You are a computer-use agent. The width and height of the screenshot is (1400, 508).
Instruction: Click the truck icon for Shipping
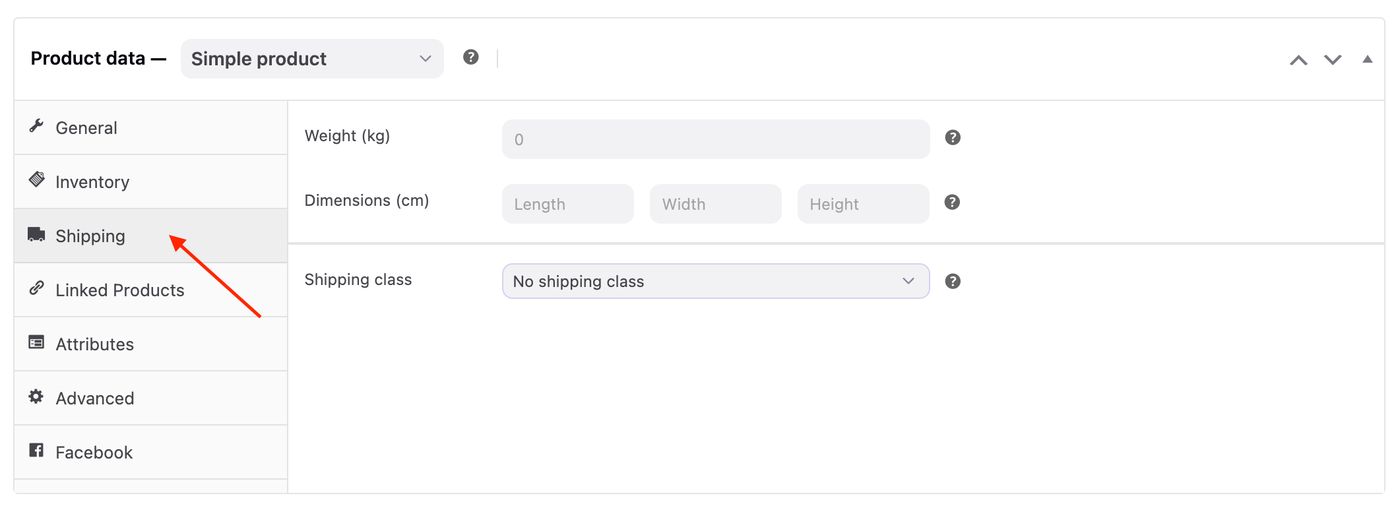37,235
